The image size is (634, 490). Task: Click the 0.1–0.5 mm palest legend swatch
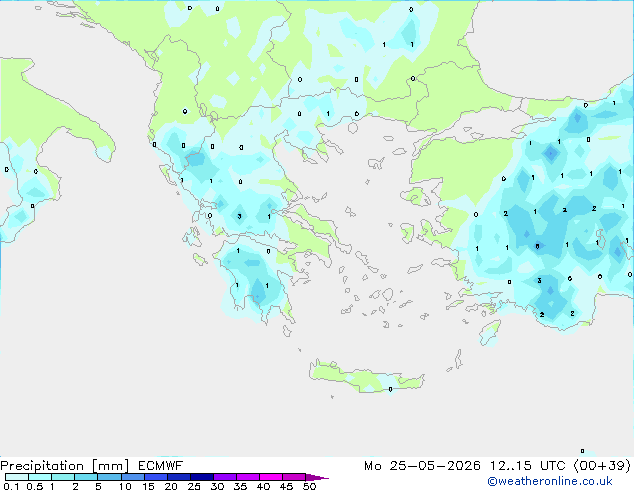17,477
